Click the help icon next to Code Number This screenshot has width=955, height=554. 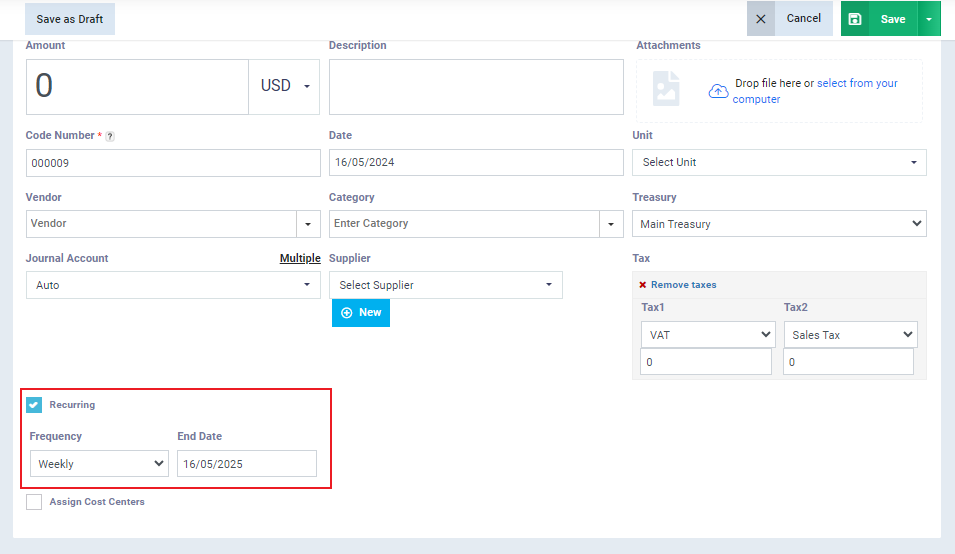110,136
